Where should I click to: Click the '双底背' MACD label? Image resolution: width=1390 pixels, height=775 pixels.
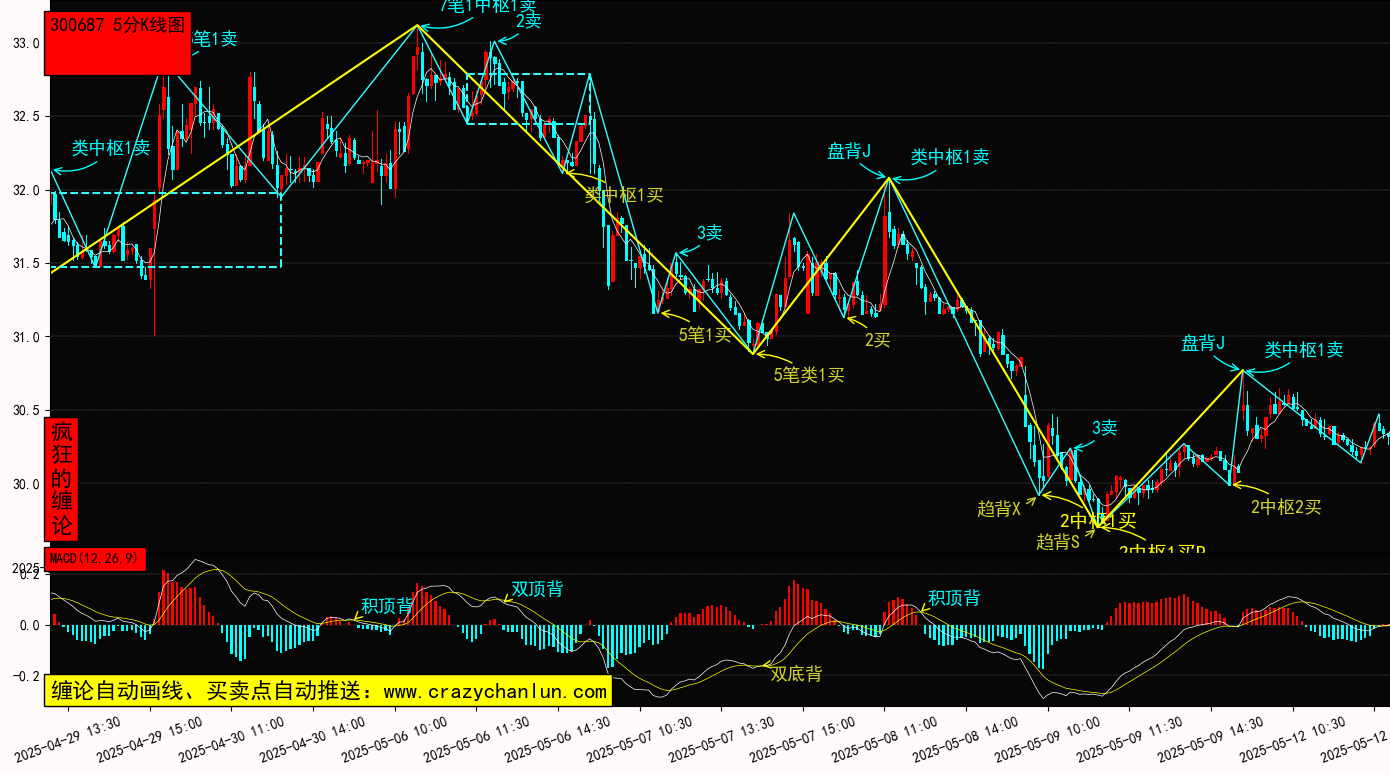pyautogui.click(x=796, y=674)
